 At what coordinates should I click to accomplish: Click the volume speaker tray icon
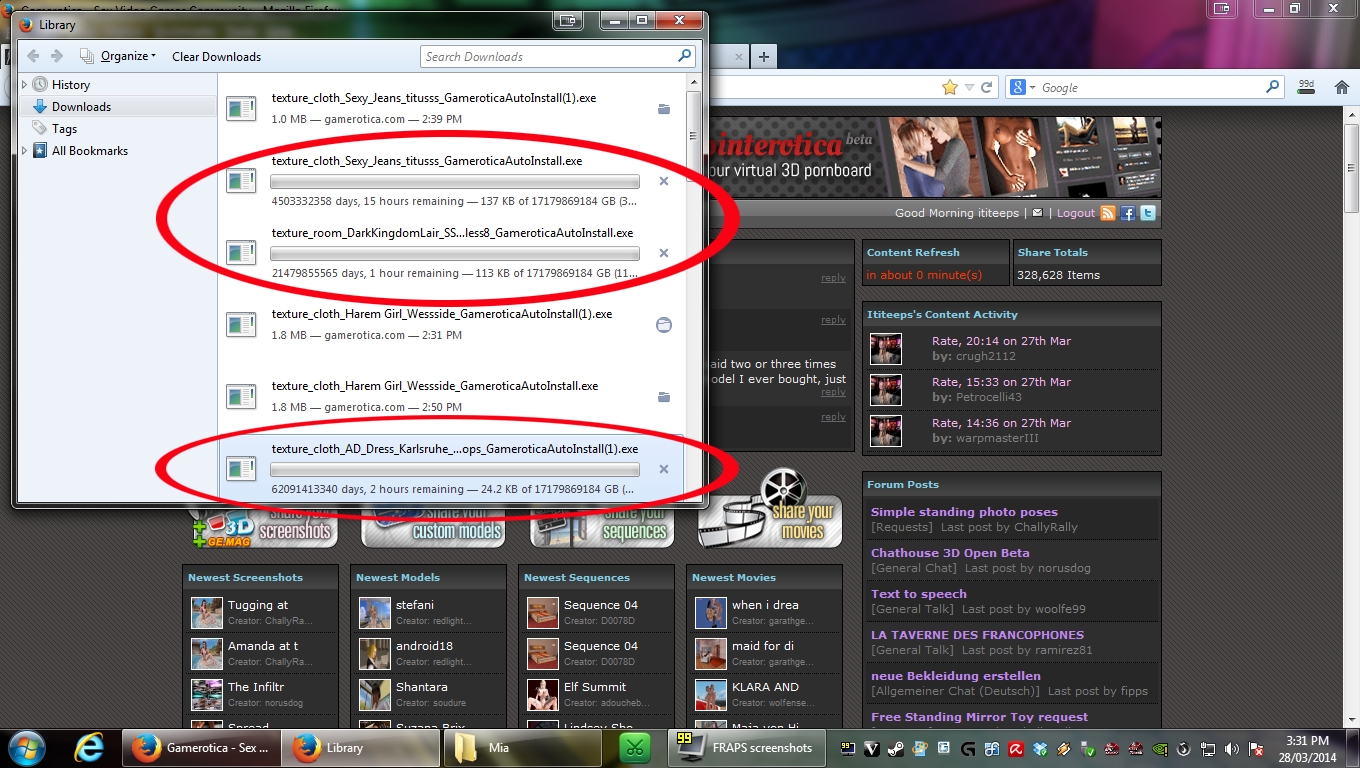click(1230, 748)
